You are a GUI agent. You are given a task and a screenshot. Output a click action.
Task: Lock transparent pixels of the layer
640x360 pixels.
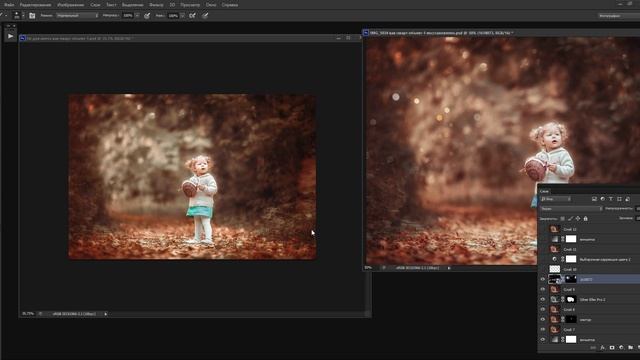pos(562,219)
